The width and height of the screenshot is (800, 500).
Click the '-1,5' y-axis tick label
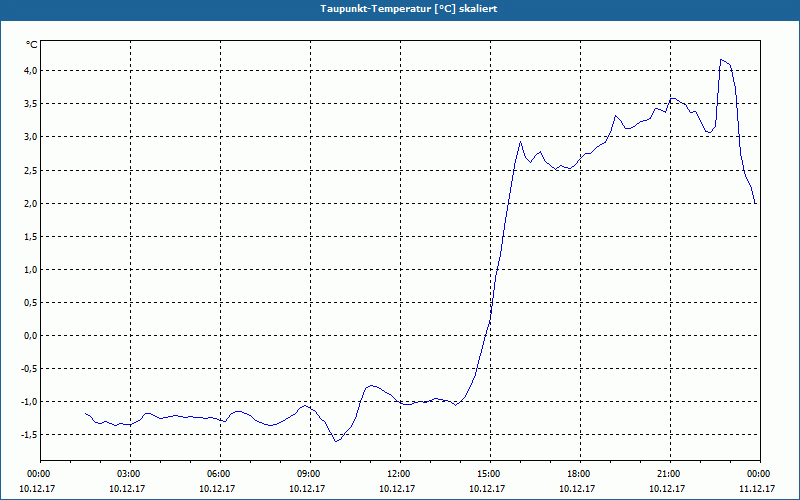pos(29,435)
